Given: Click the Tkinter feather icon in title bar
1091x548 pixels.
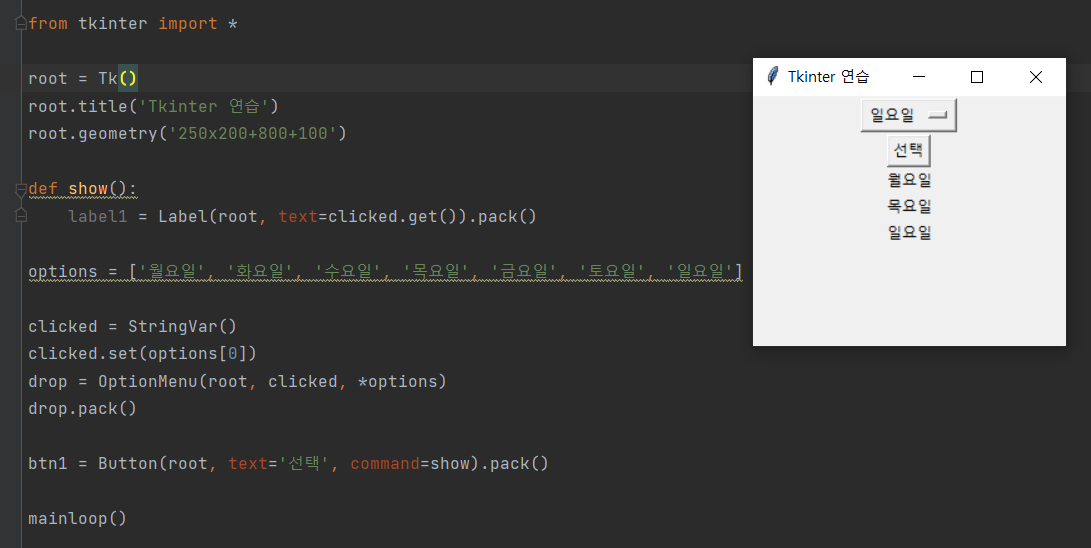Looking at the screenshot, I should click(772, 76).
